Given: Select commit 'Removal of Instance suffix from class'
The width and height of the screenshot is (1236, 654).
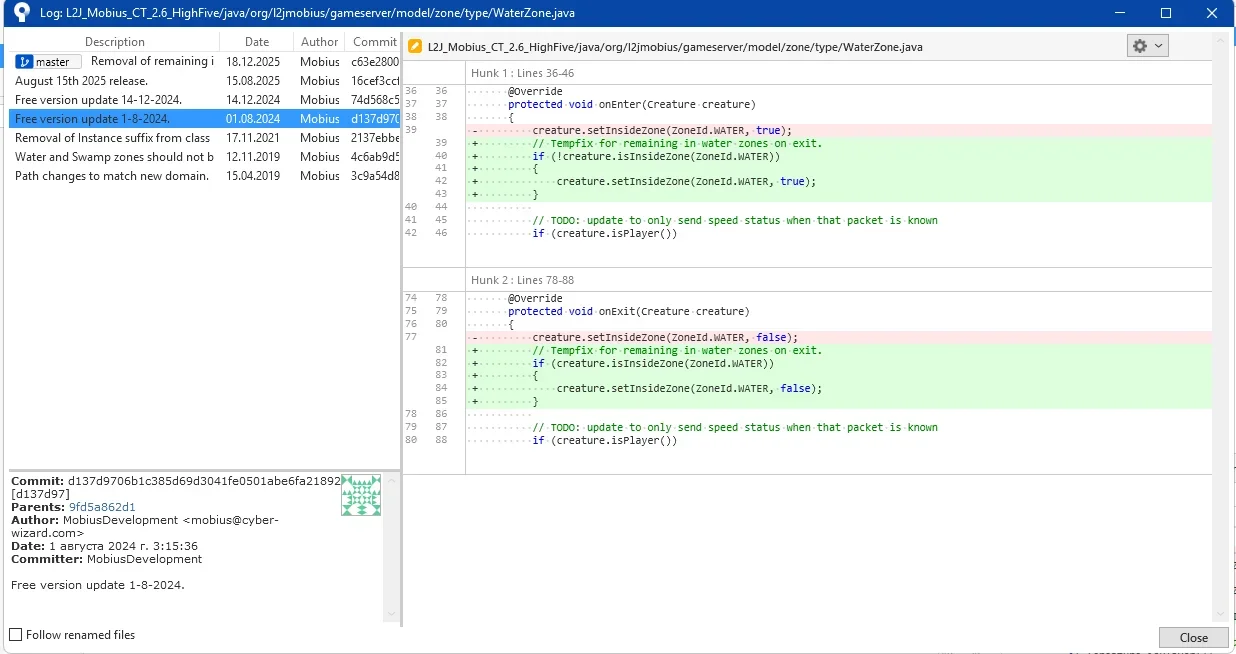Looking at the screenshot, I should [204, 138].
